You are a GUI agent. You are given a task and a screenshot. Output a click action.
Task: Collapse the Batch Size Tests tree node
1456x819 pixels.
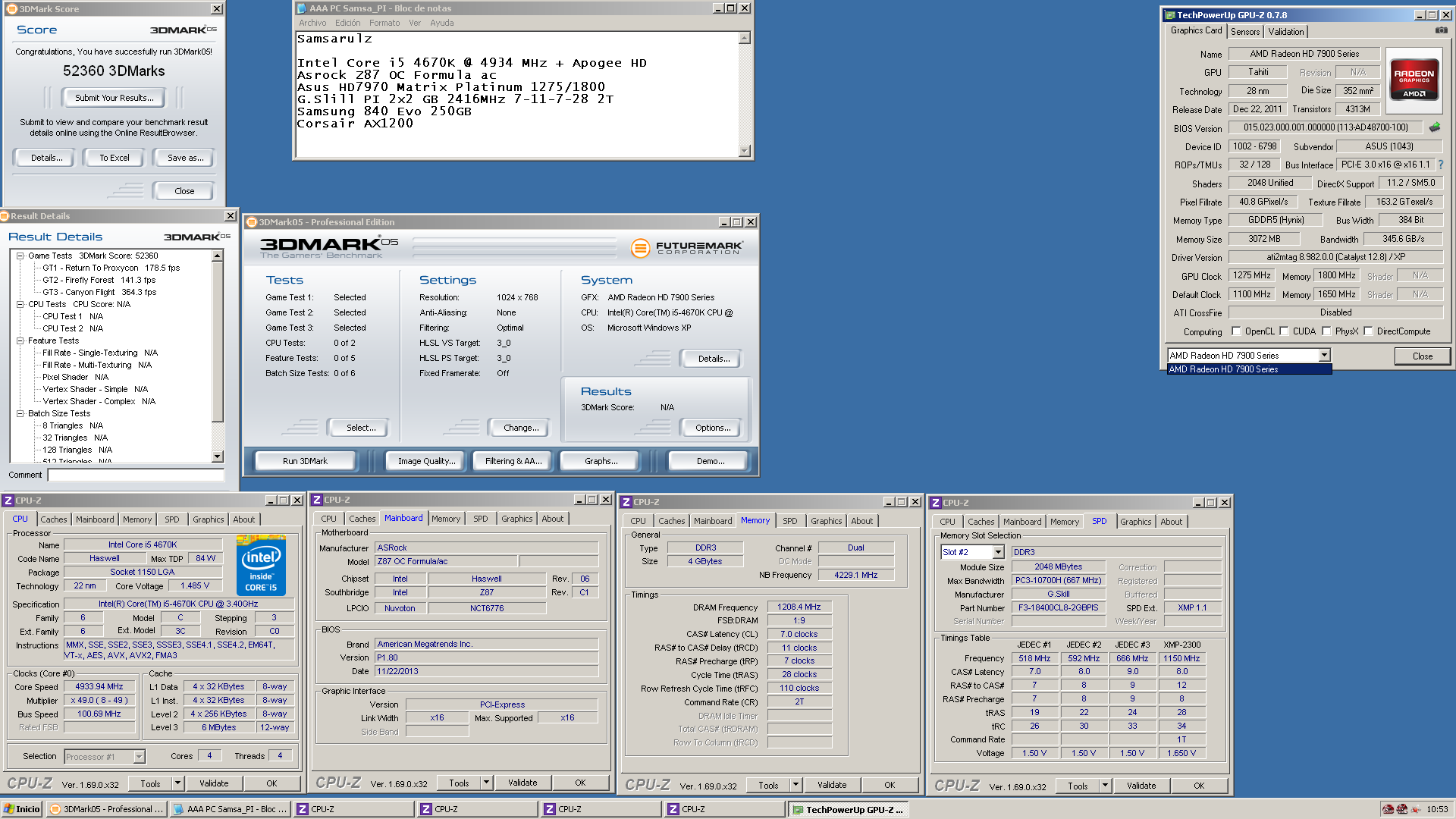(x=20, y=413)
